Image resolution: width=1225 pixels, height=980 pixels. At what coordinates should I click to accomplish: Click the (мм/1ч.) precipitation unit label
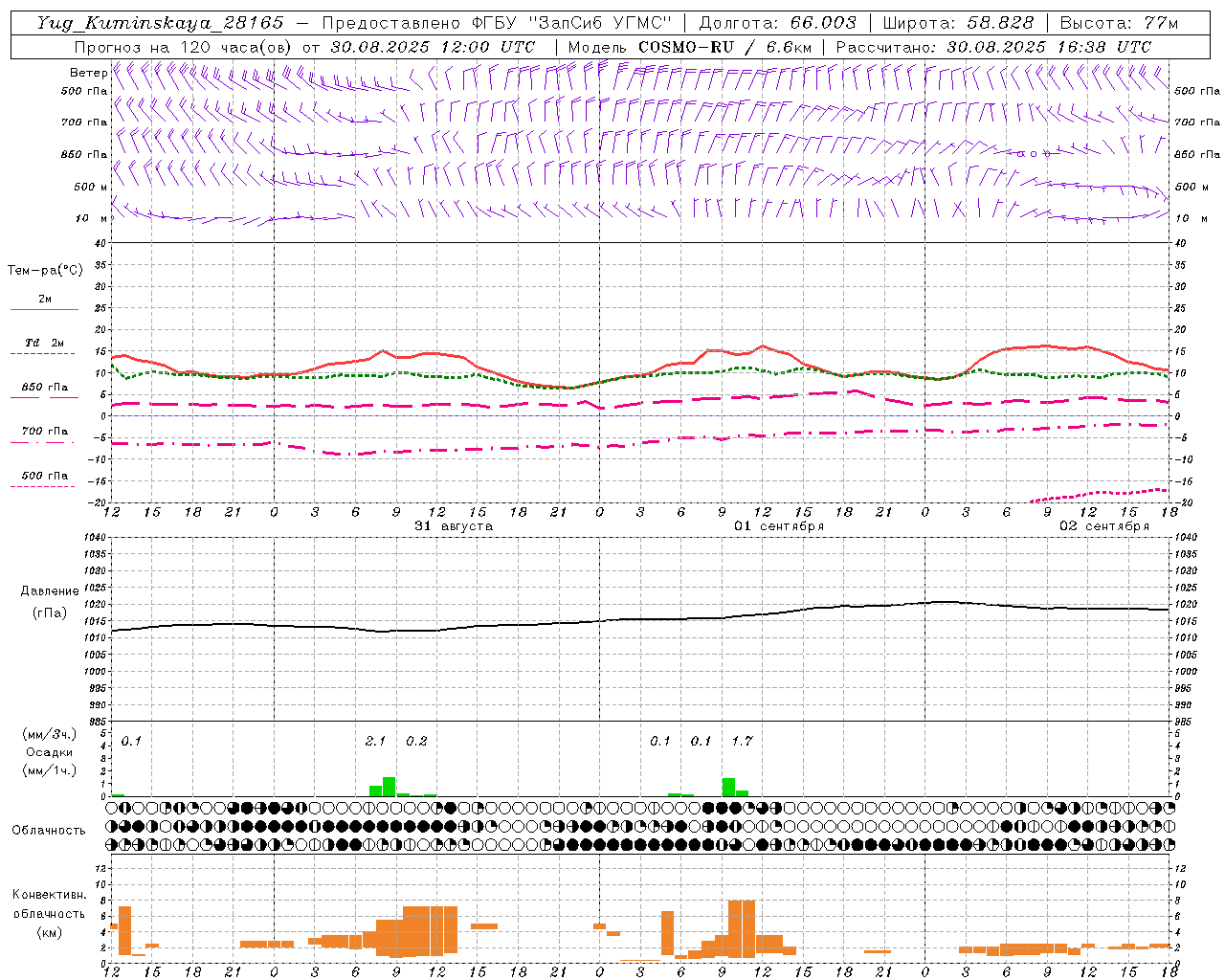(50, 770)
